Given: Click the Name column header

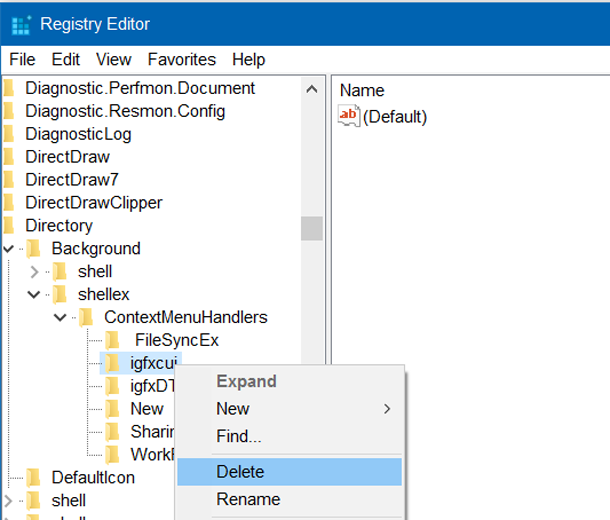Looking at the screenshot, I should pos(362,90).
